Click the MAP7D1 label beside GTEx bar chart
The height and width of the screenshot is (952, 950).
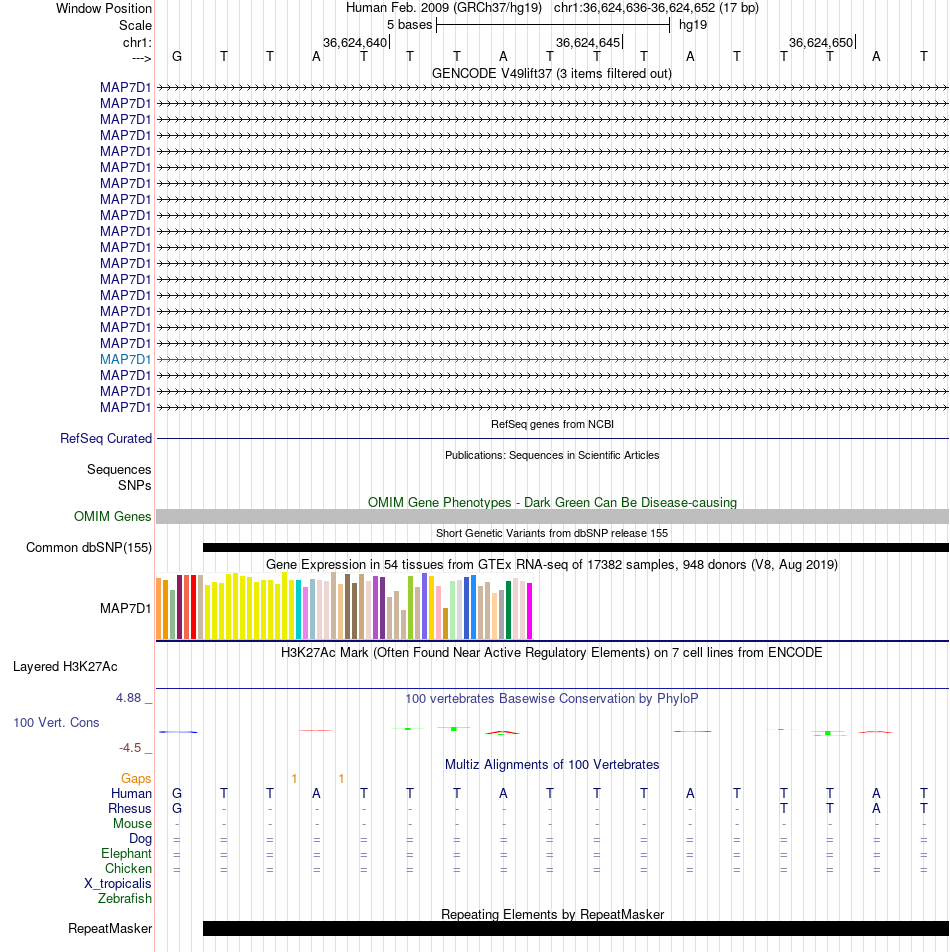pos(126,608)
